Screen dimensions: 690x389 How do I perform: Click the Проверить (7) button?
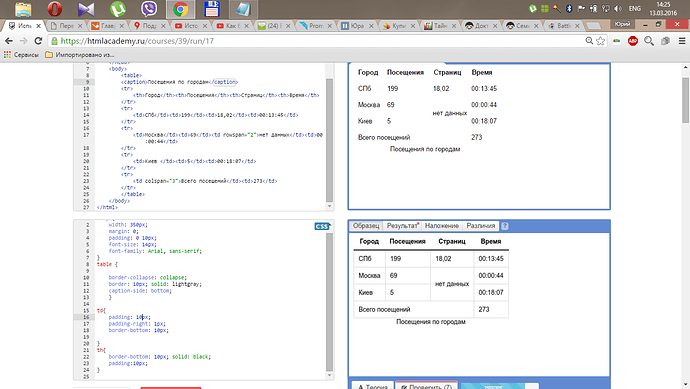click(x=426, y=385)
